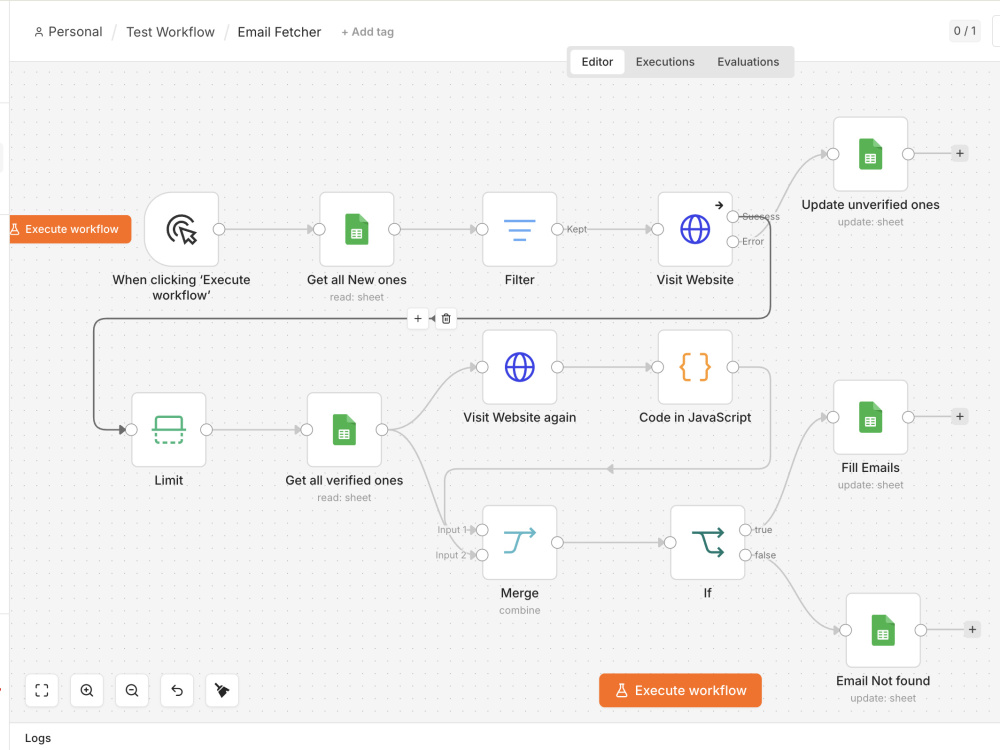Delete connection with trash icon
Screen dimensions: 1000x750
point(446,319)
